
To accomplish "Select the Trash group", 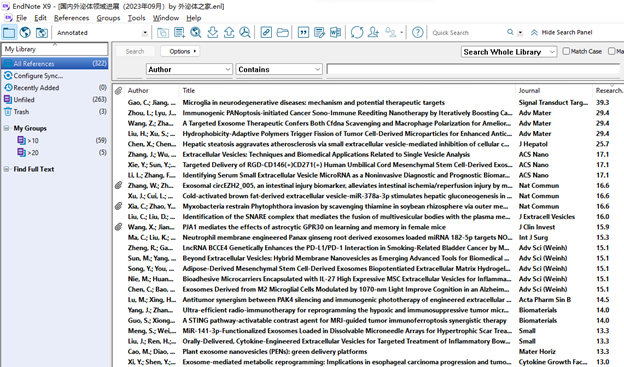I will click(55, 112).
